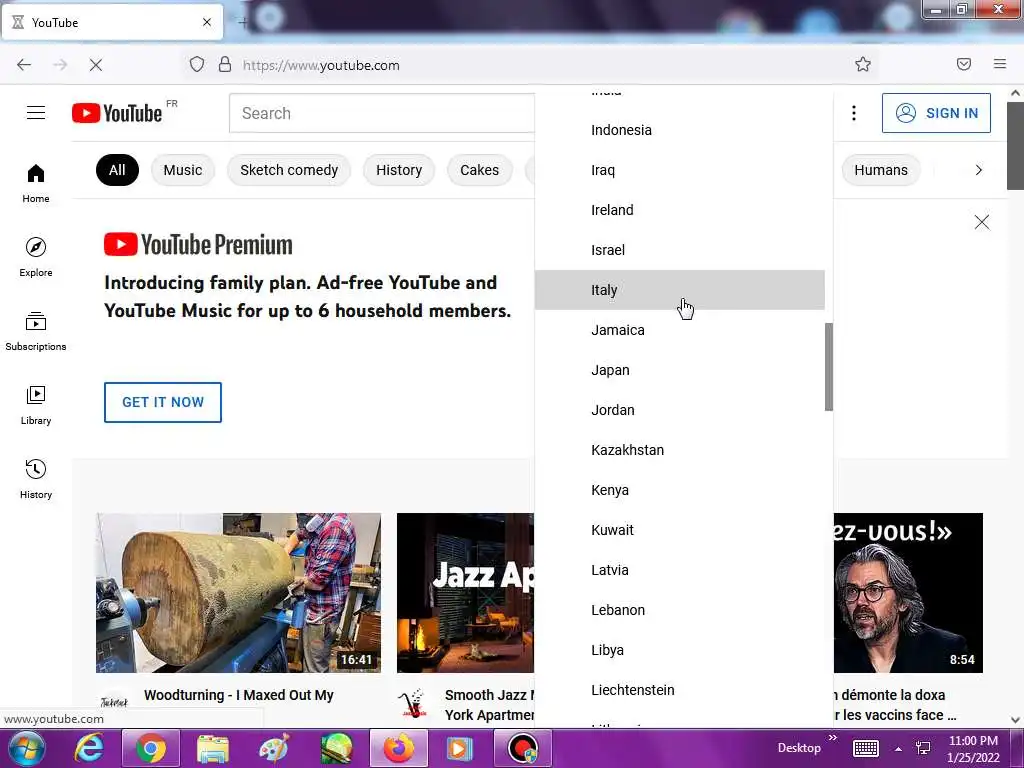Choose Ireland from the location list
This screenshot has width=1024, height=768.
pyautogui.click(x=679, y=210)
